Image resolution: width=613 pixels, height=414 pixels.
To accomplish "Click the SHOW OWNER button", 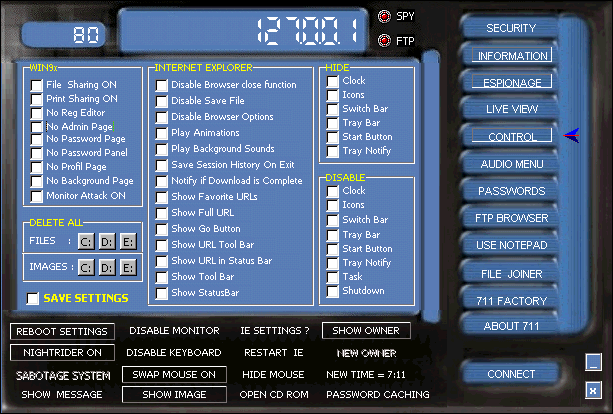I will coord(366,330).
